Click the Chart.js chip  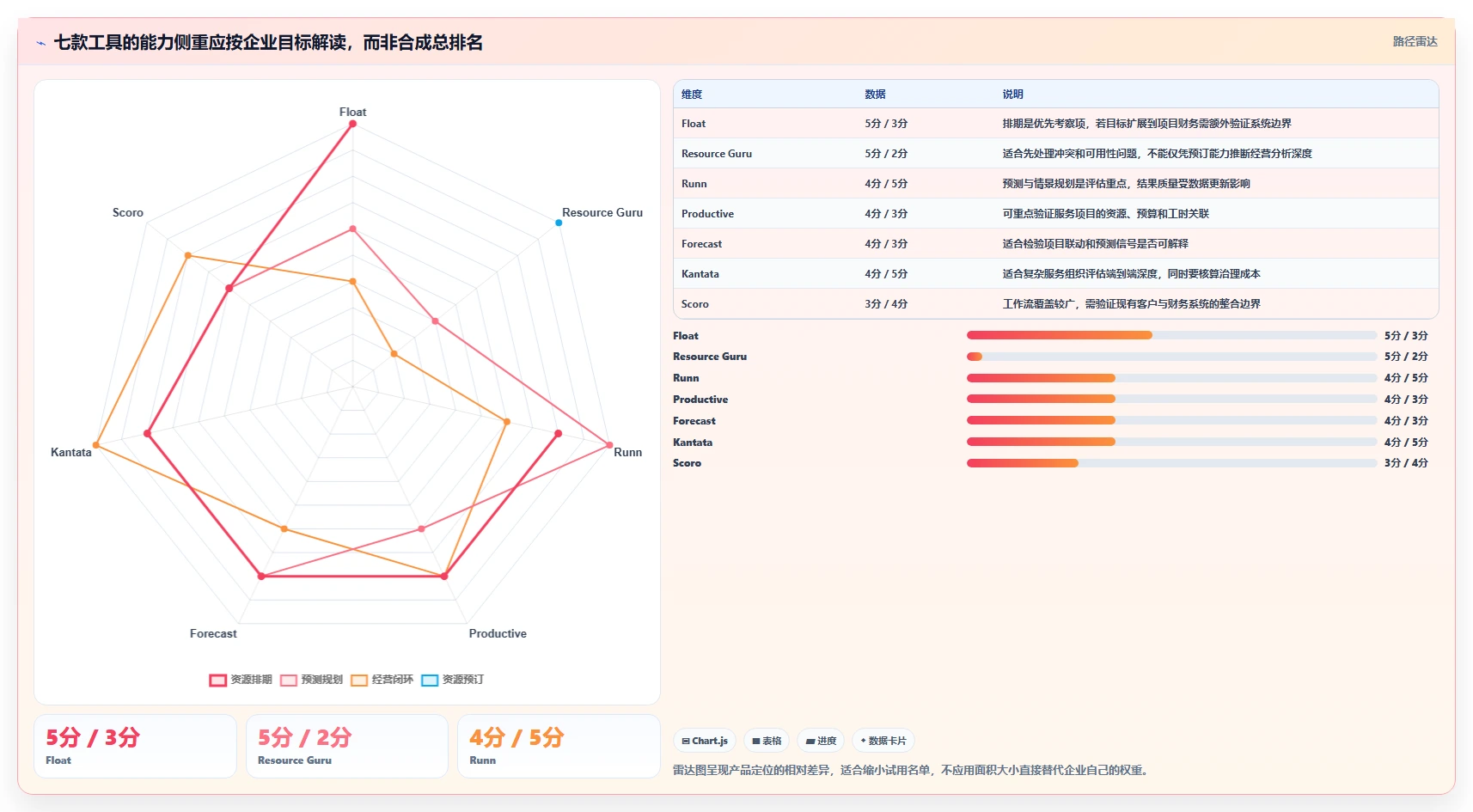(x=705, y=741)
